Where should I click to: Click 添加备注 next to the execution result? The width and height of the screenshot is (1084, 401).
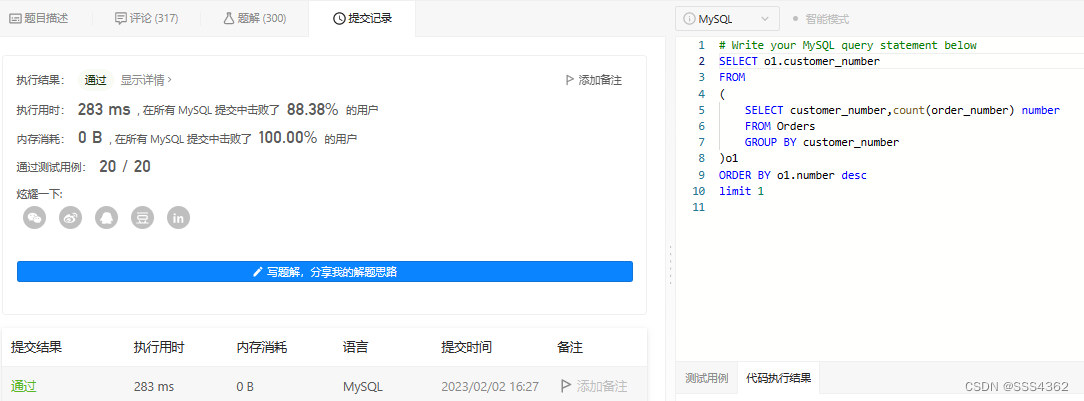(594, 80)
